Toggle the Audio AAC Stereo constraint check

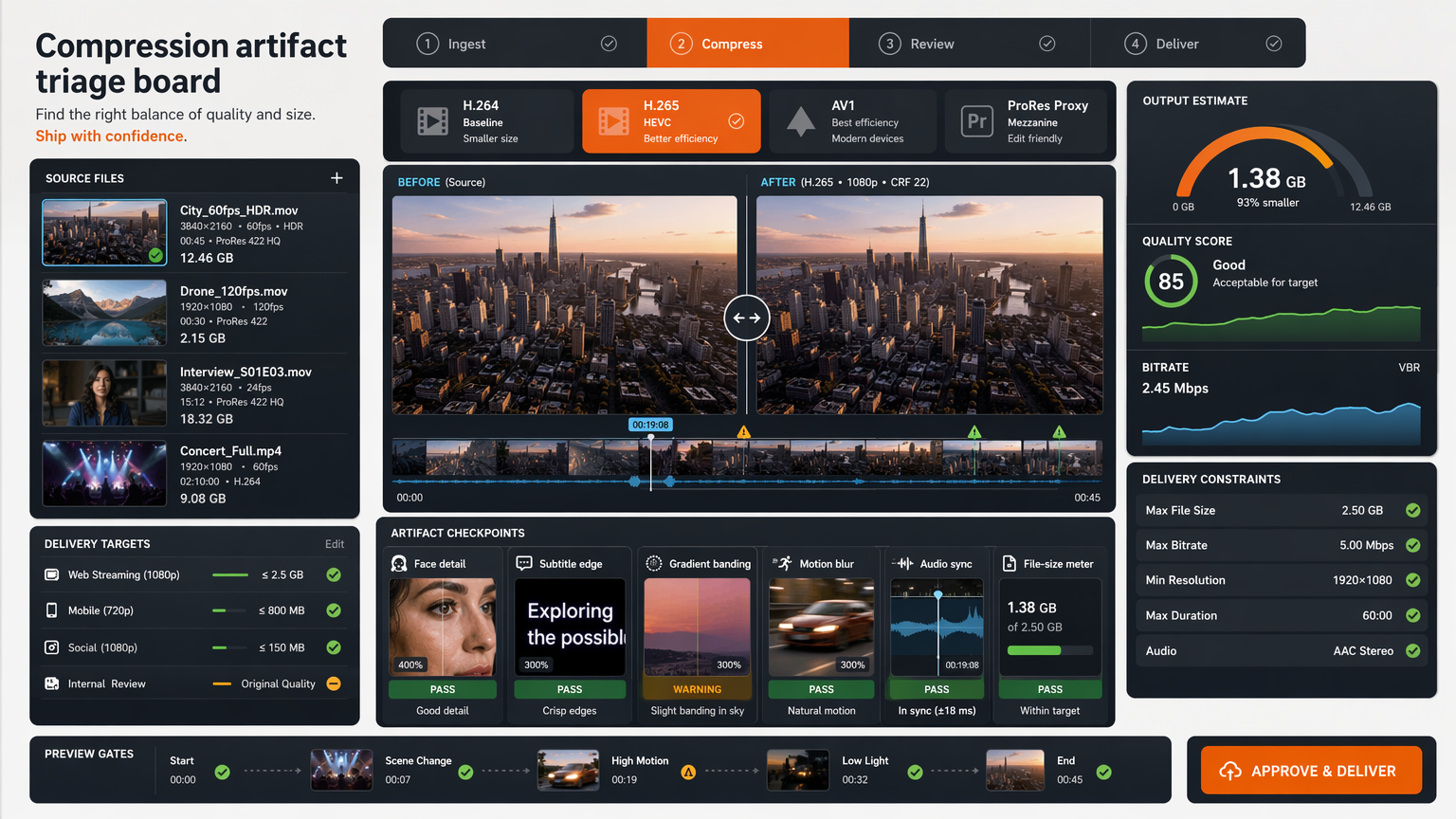(1412, 650)
